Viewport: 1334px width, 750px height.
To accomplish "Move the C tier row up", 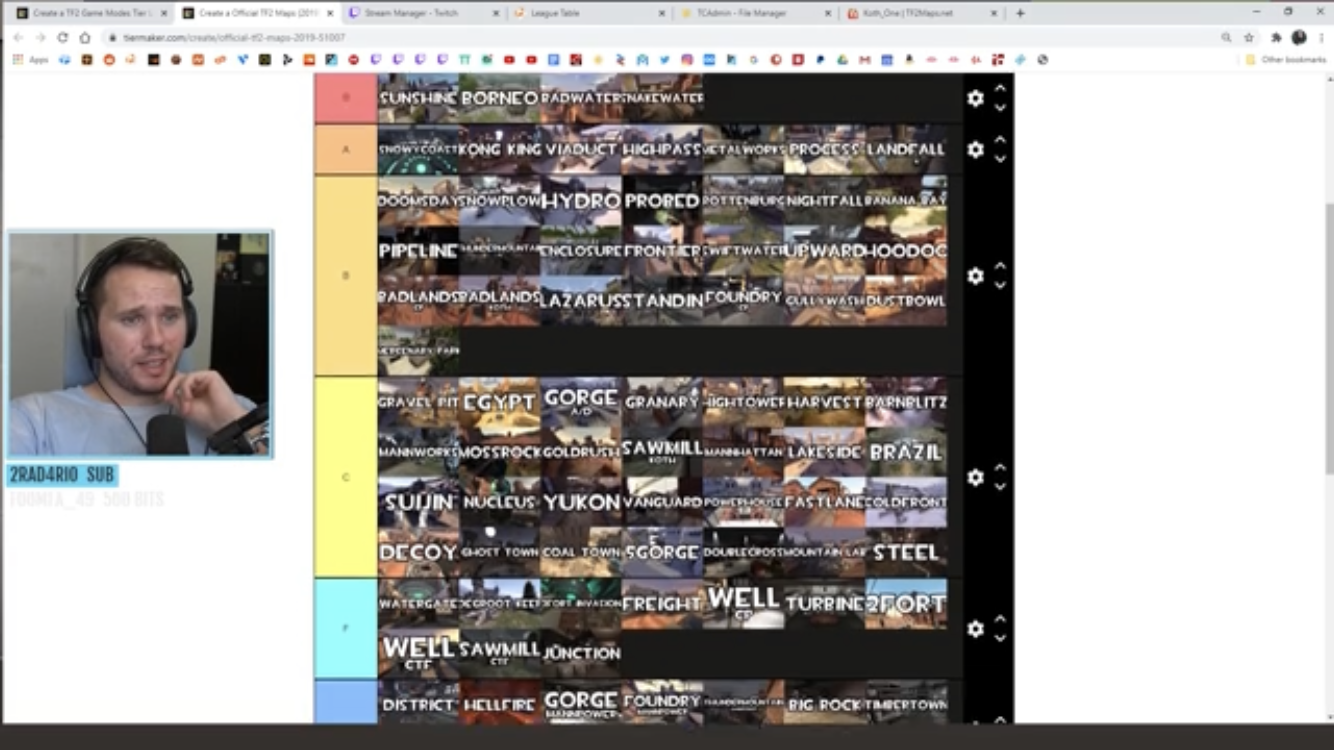I will coord(1000,467).
